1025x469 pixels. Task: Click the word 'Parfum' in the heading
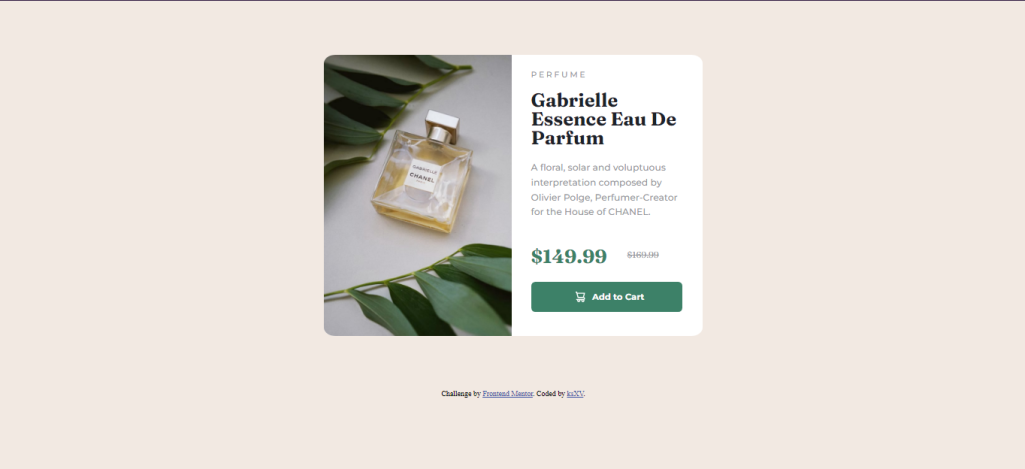tap(567, 139)
